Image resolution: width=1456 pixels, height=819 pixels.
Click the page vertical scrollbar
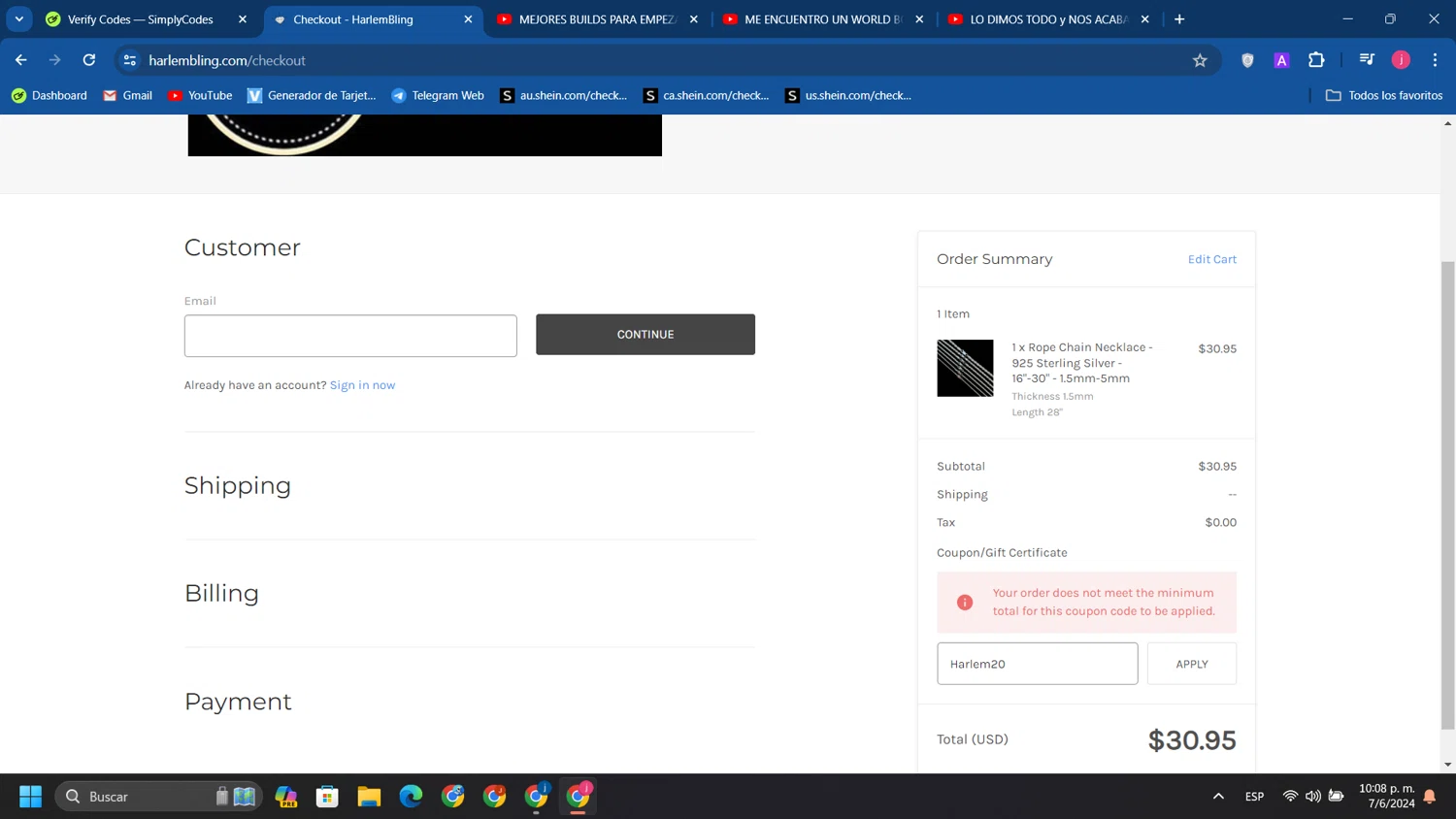point(1448,495)
